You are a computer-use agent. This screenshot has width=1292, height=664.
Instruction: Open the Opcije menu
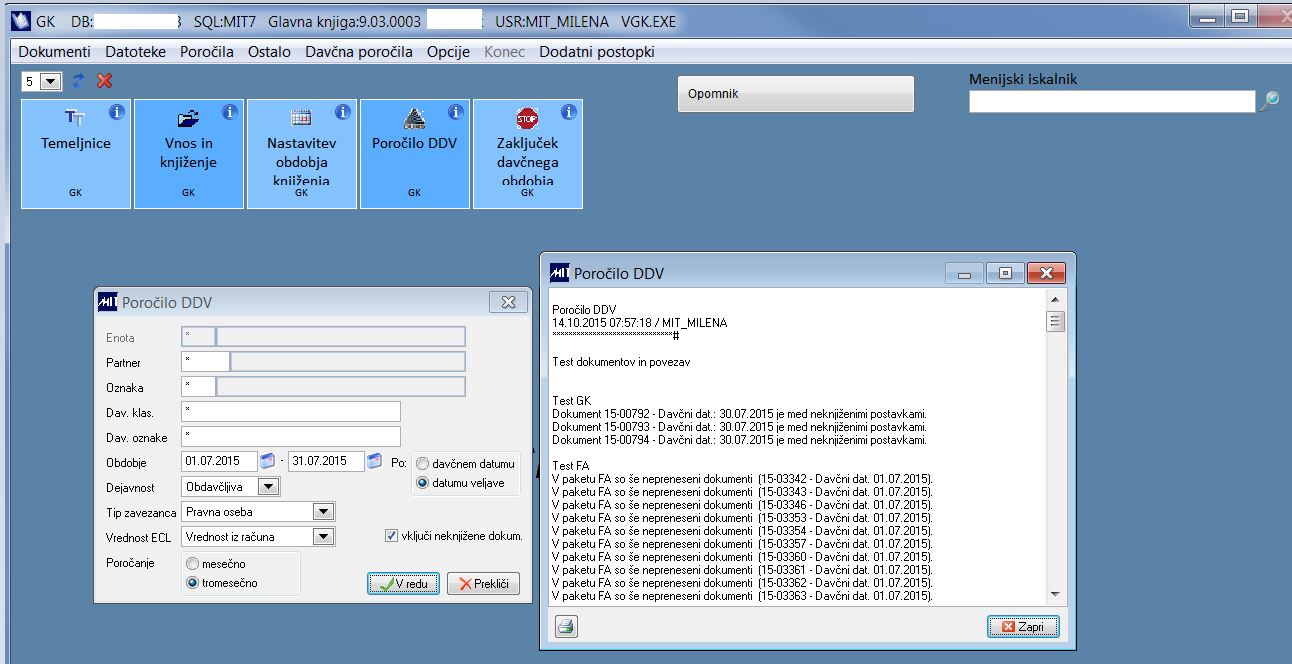tap(448, 52)
